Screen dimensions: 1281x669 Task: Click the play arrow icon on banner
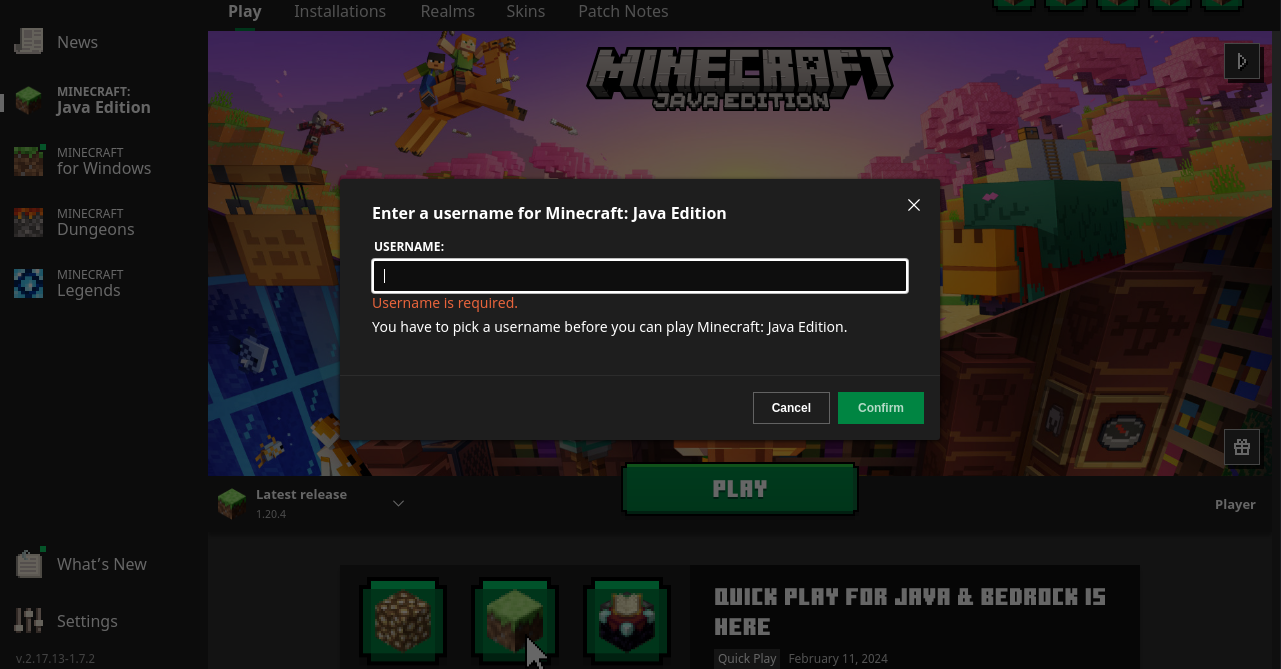point(1242,61)
